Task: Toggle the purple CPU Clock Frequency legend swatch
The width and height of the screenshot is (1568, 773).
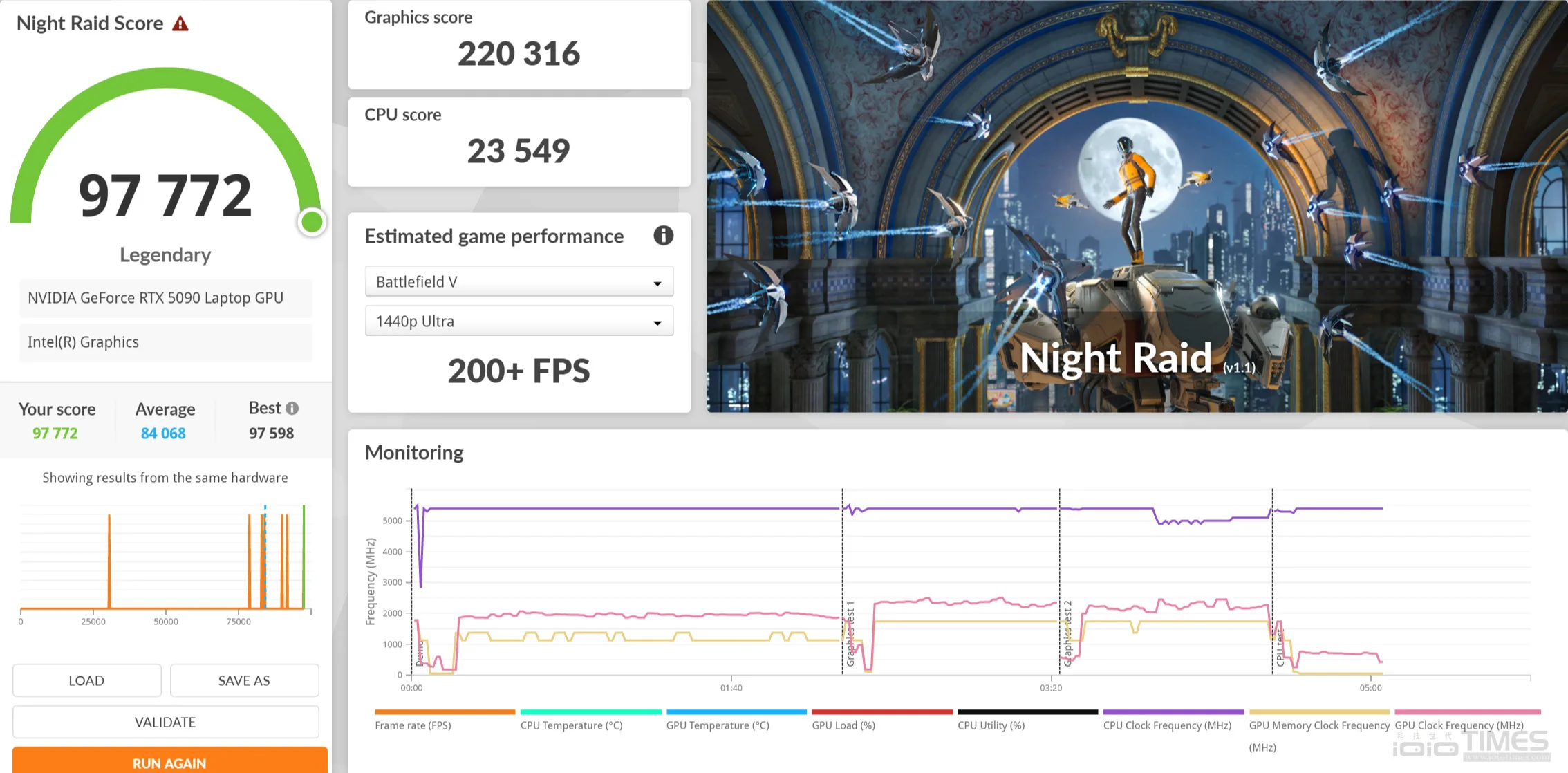Action: click(1174, 711)
